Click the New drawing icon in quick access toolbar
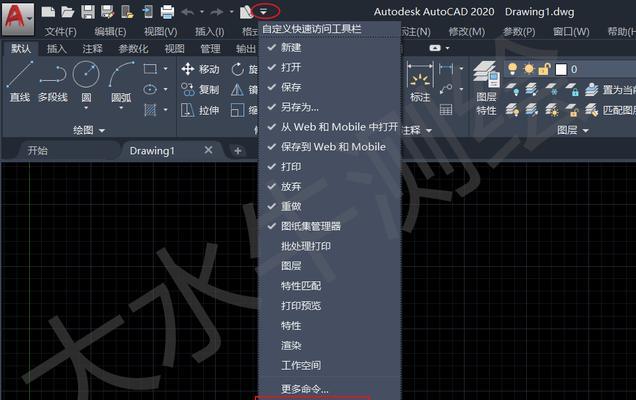 48,12
